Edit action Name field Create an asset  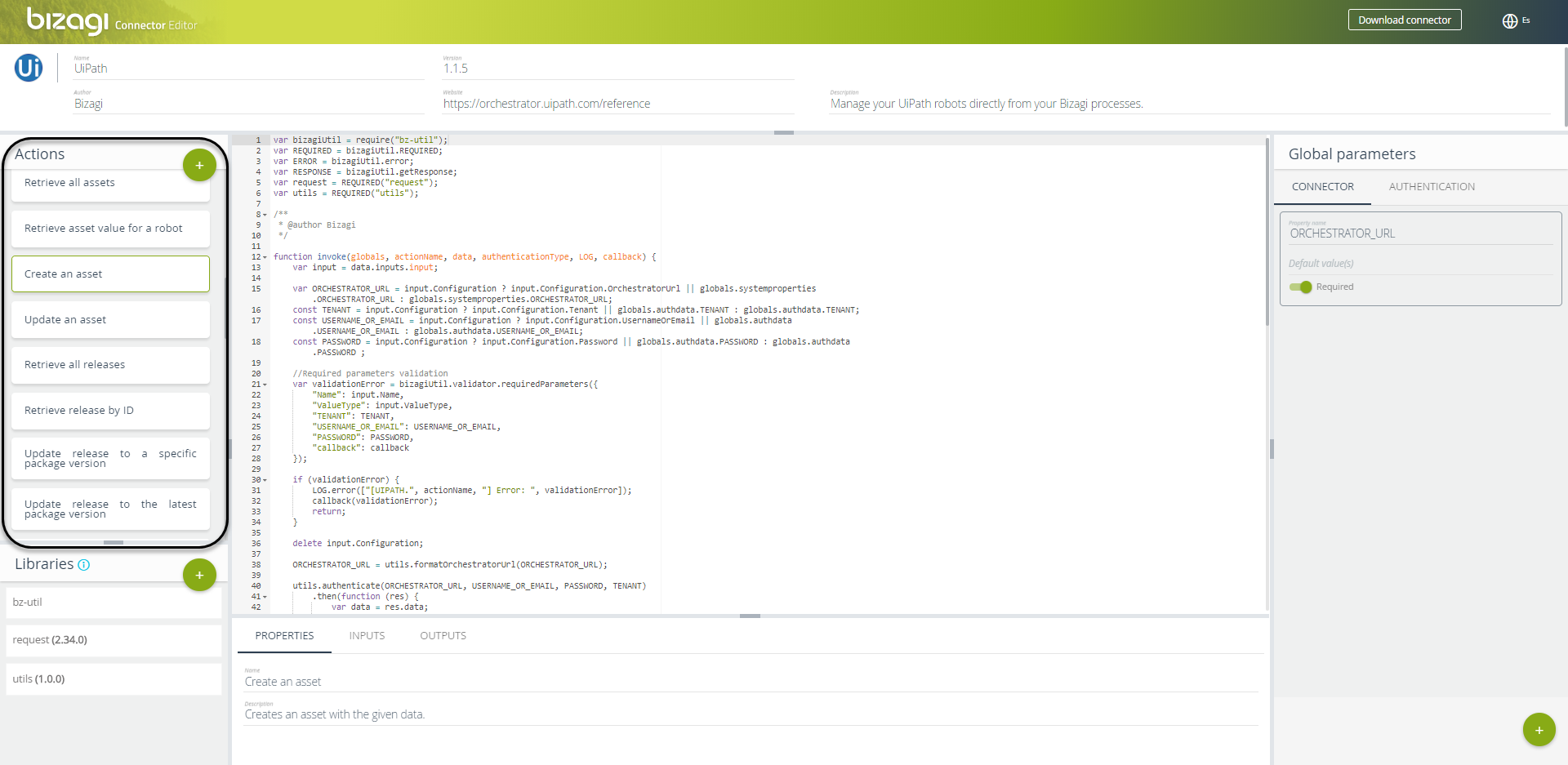click(751, 681)
